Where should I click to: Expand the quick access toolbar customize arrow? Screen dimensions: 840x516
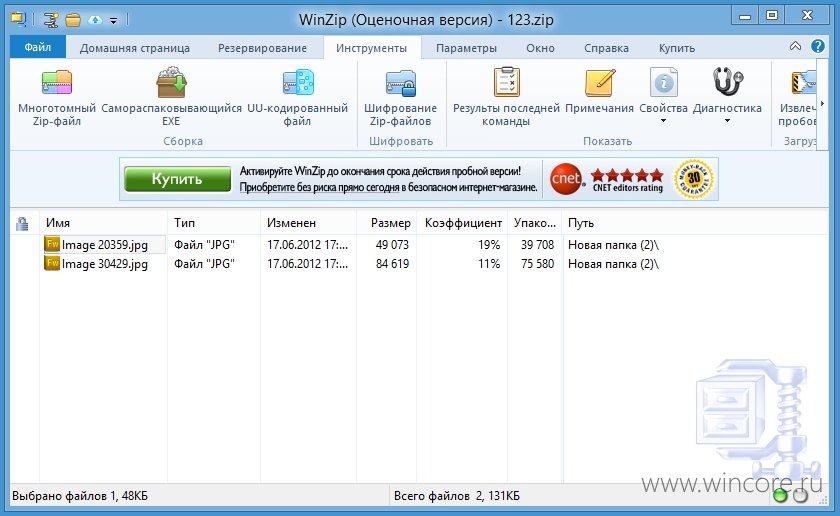tap(114, 21)
